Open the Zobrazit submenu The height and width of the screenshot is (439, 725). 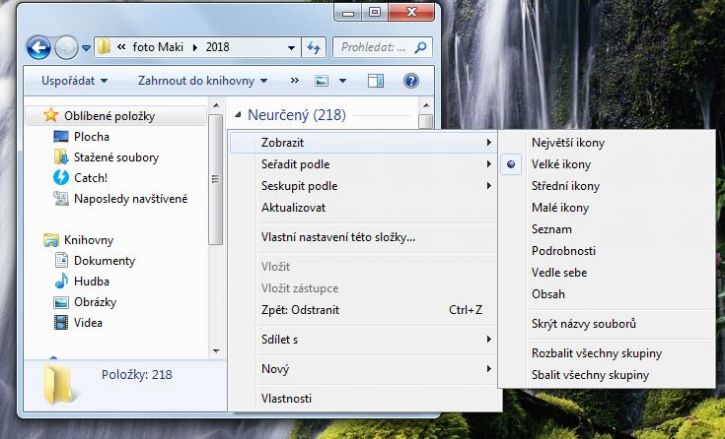[364, 142]
